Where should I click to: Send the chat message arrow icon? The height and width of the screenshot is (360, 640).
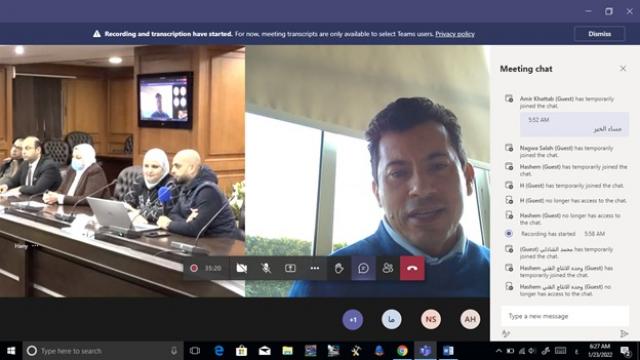(624, 333)
